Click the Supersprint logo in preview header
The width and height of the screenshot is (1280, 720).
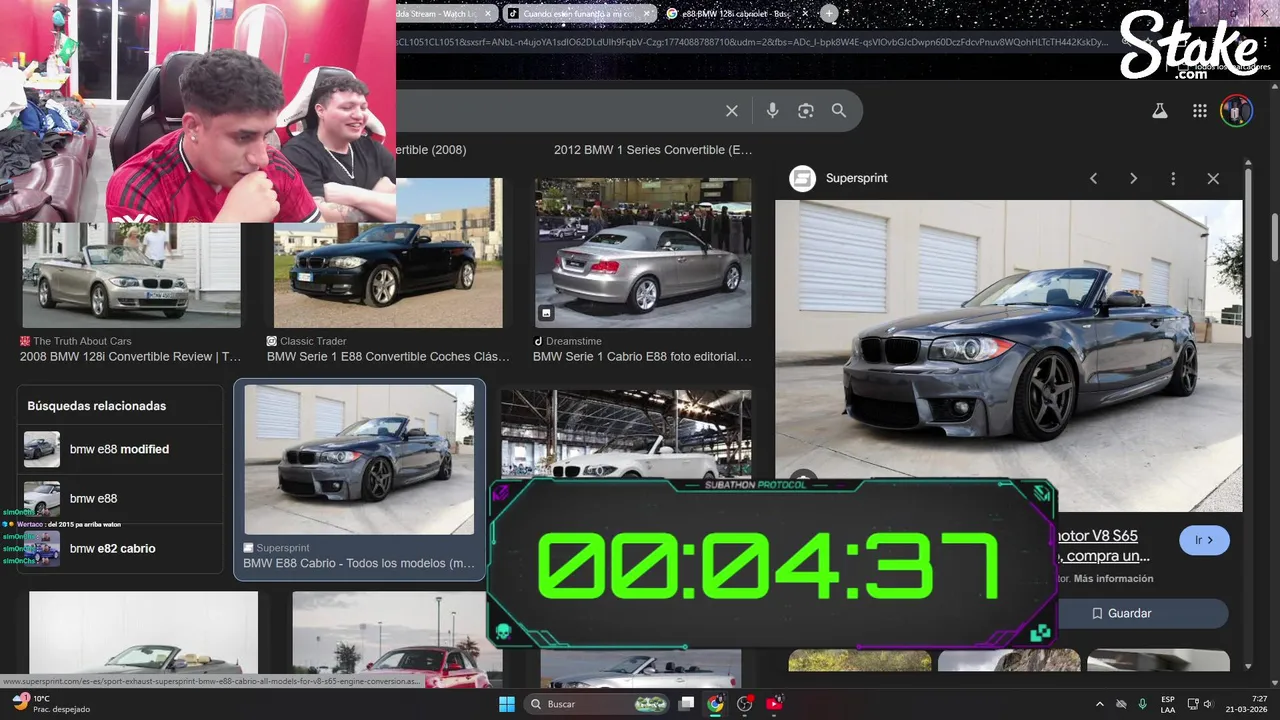click(x=802, y=178)
